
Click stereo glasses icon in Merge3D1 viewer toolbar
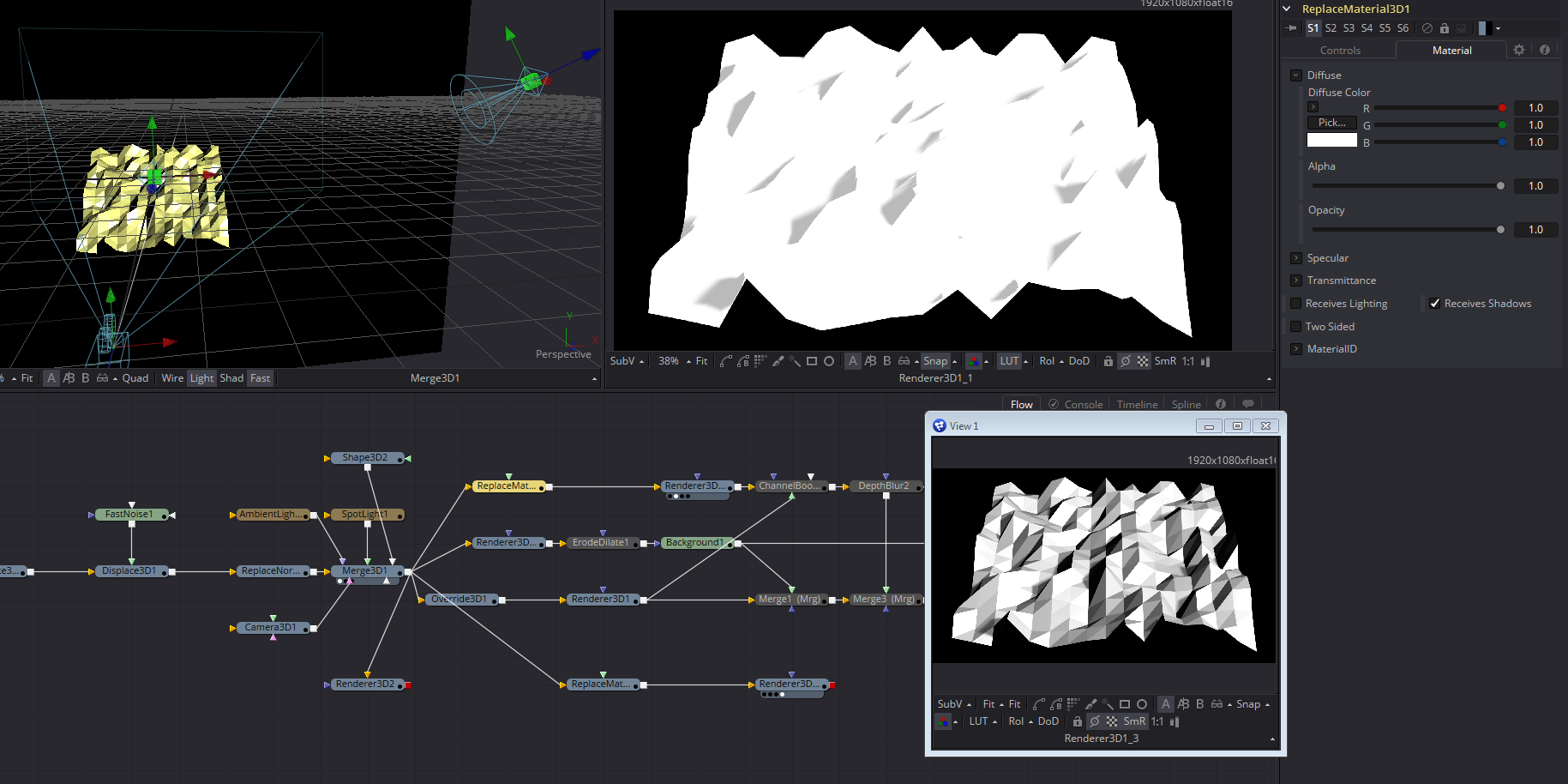point(102,378)
